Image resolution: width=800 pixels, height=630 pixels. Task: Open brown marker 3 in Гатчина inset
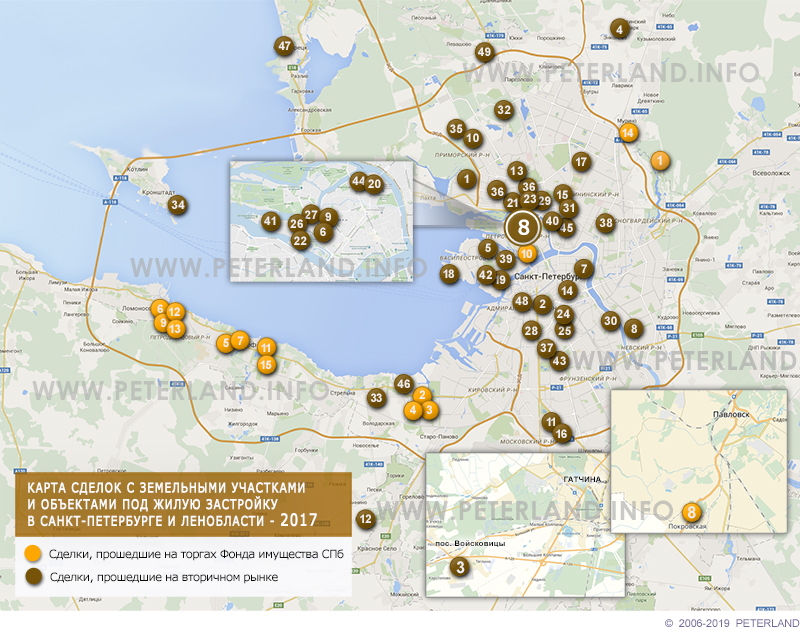coord(460,567)
